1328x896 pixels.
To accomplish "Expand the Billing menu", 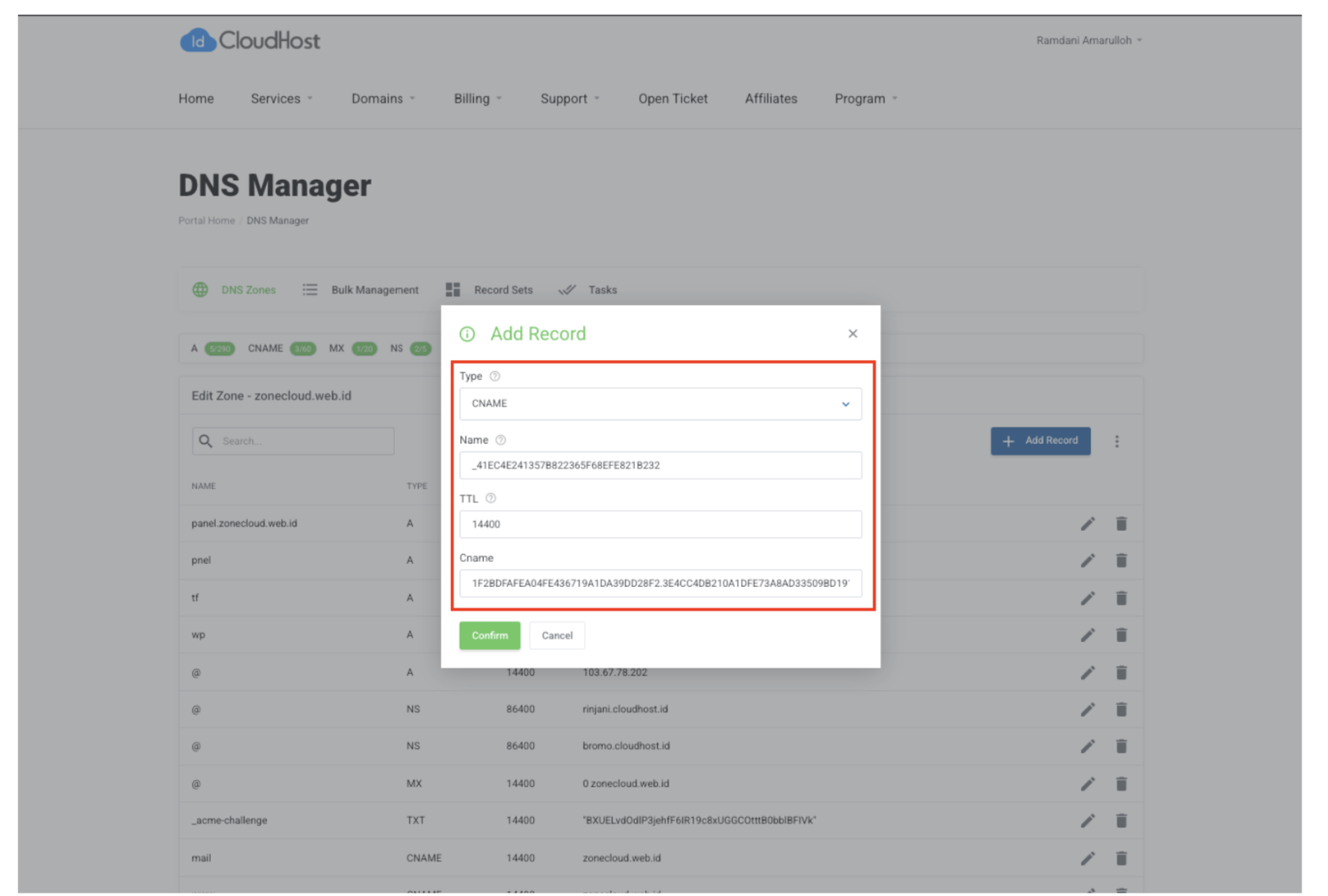I will pyautogui.click(x=478, y=99).
